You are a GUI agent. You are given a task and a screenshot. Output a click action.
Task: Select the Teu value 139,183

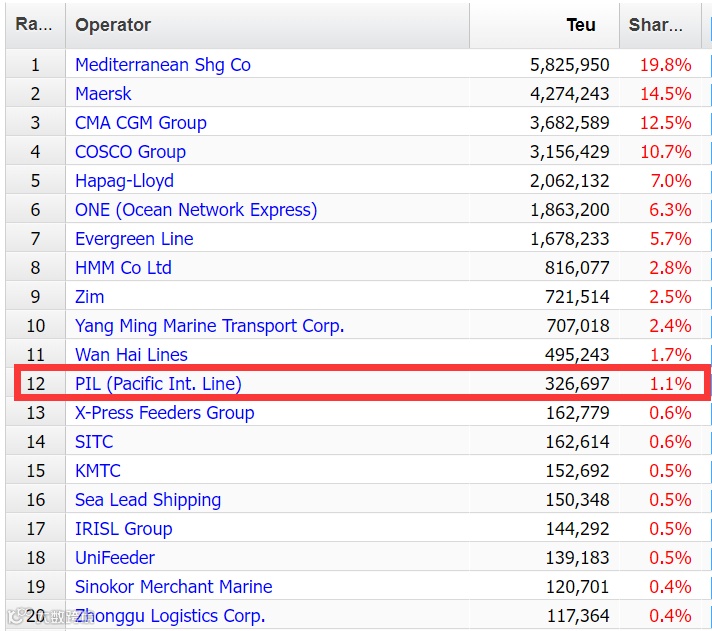578,558
